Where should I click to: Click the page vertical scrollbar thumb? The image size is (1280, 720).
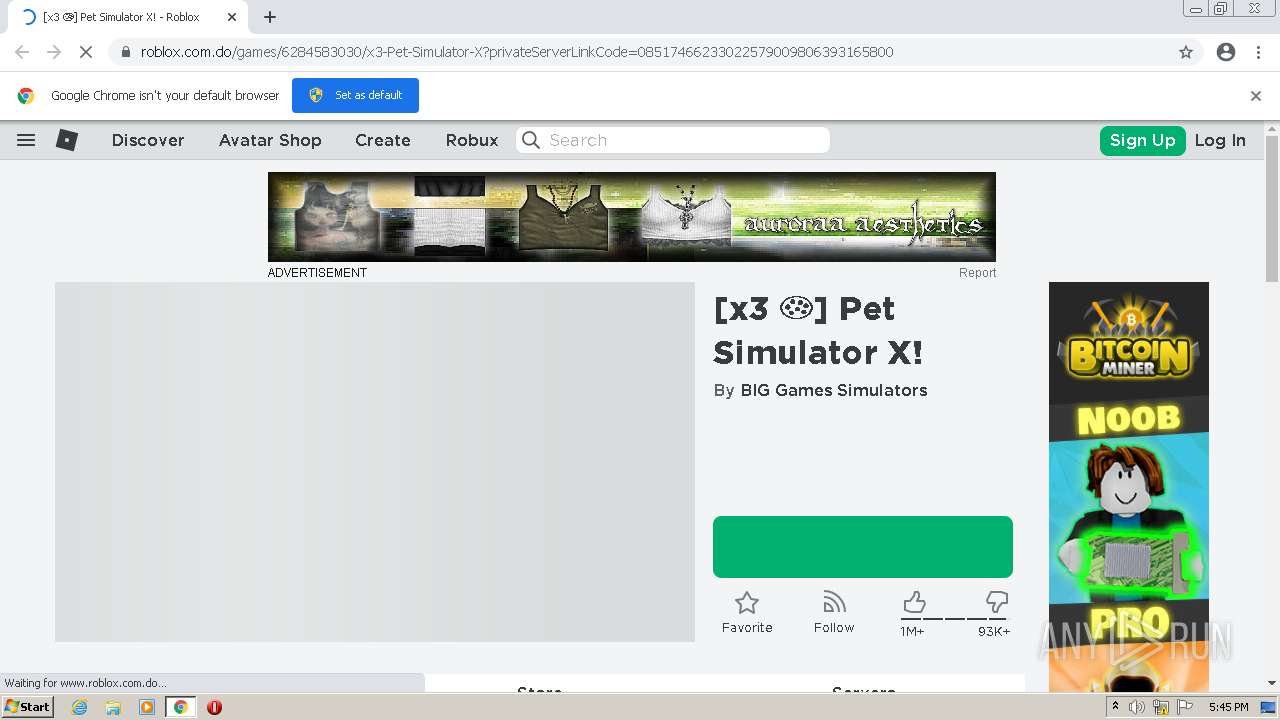1272,210
